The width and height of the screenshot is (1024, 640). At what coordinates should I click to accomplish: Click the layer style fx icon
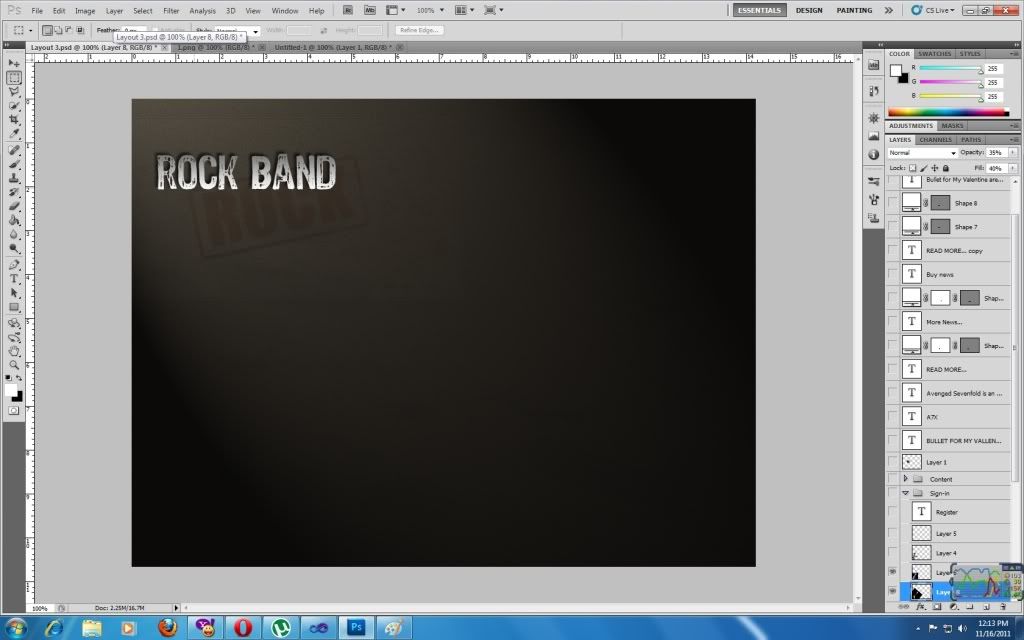(x=920, y=607)
